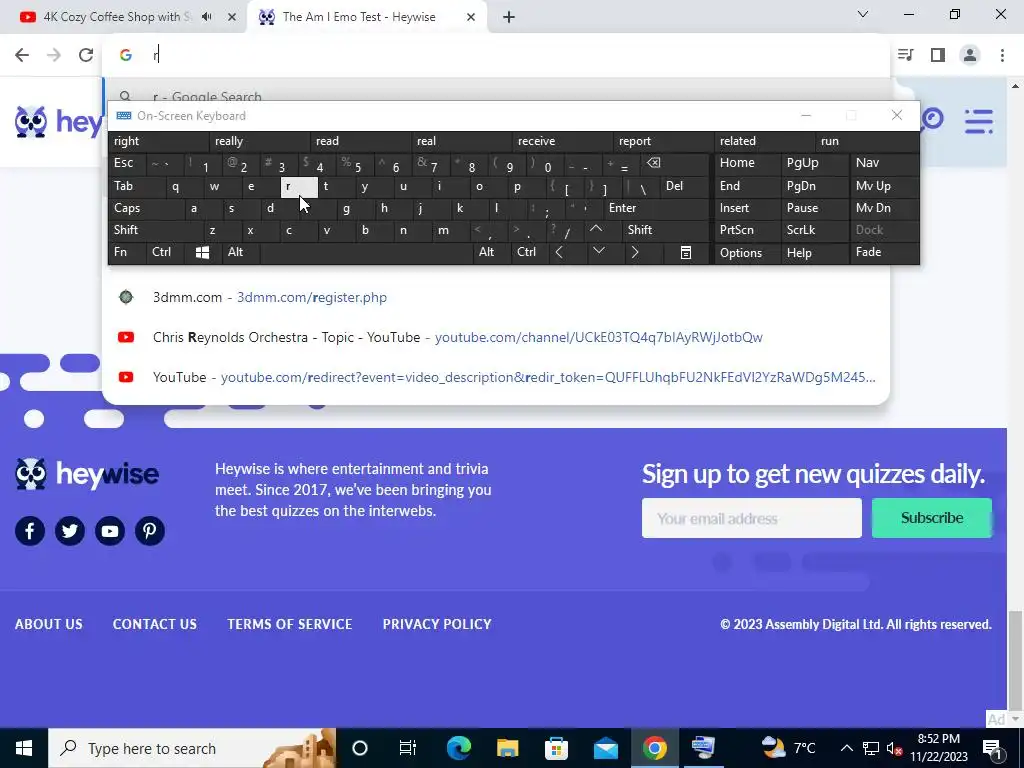This screenshot has width=1024, height=768.
Task: Mute audio icon on Coffee Shop tab
Action: click(x=207, y=17)
